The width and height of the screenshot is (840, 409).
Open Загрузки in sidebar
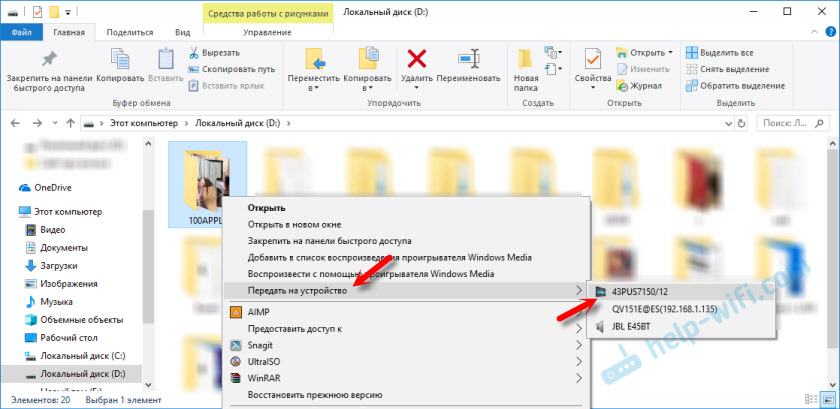click(51, 265)
